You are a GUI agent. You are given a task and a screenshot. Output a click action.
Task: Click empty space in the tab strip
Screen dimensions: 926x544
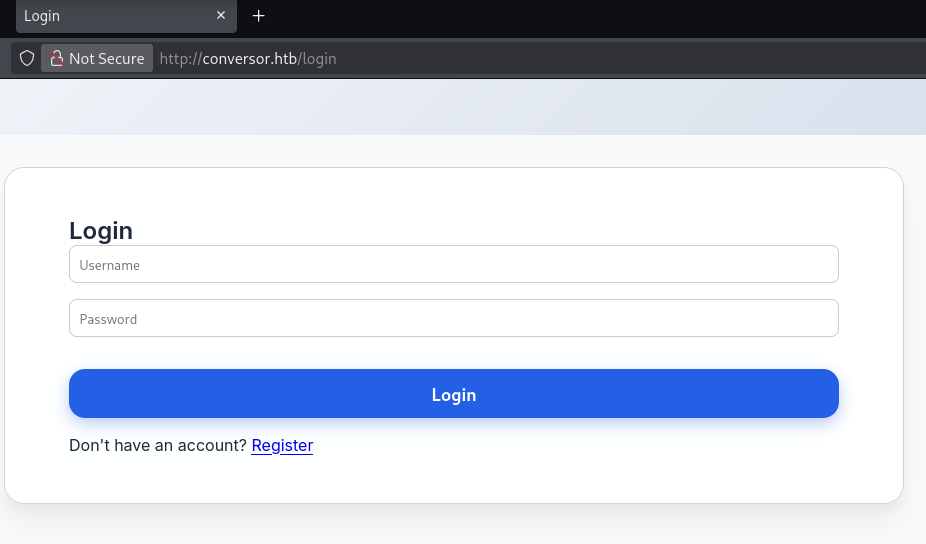click(x=600, y=16)
